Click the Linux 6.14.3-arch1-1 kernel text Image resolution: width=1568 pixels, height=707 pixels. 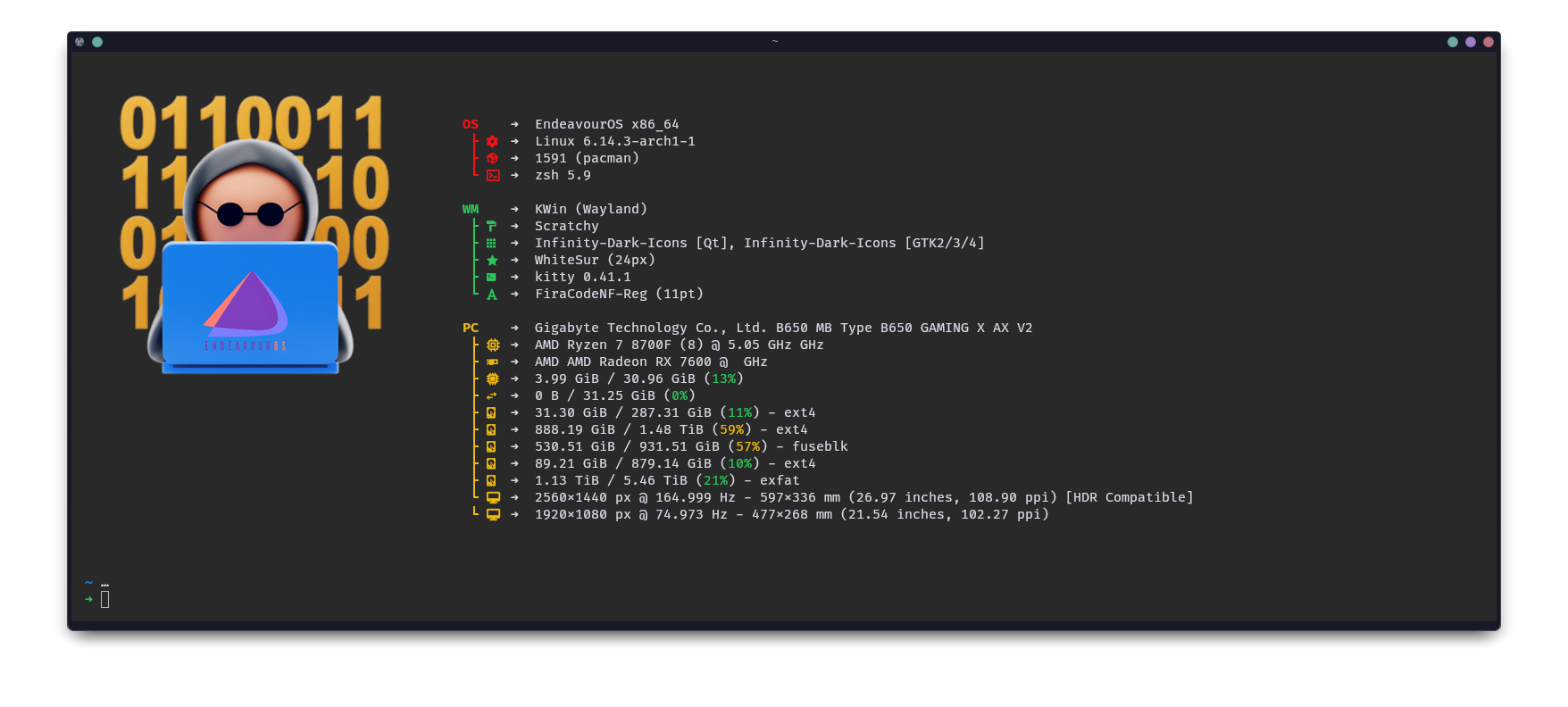click(x=615, y=141)
